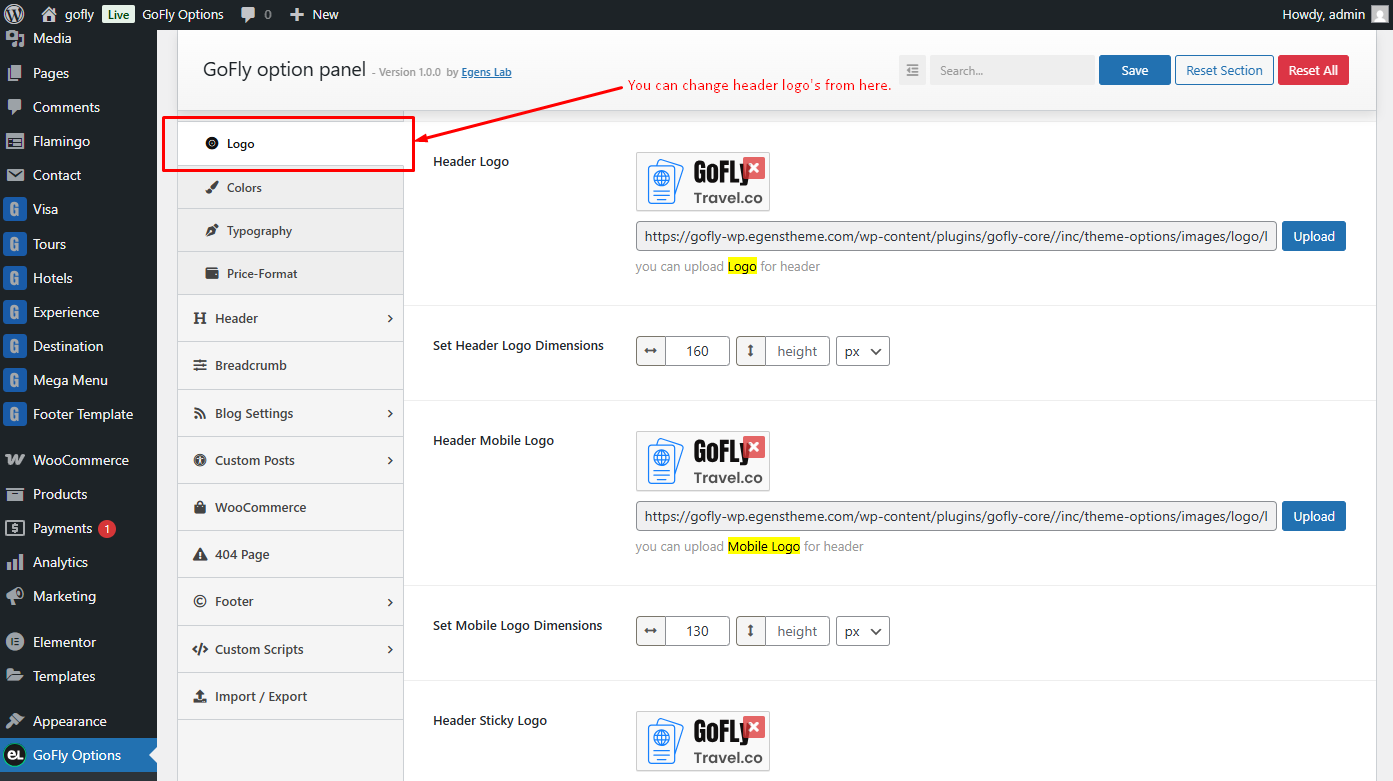This screenshot has height=781, width=1393.
Task: Open the Breadcrumb options tab
Action: [x=290, y=365]
